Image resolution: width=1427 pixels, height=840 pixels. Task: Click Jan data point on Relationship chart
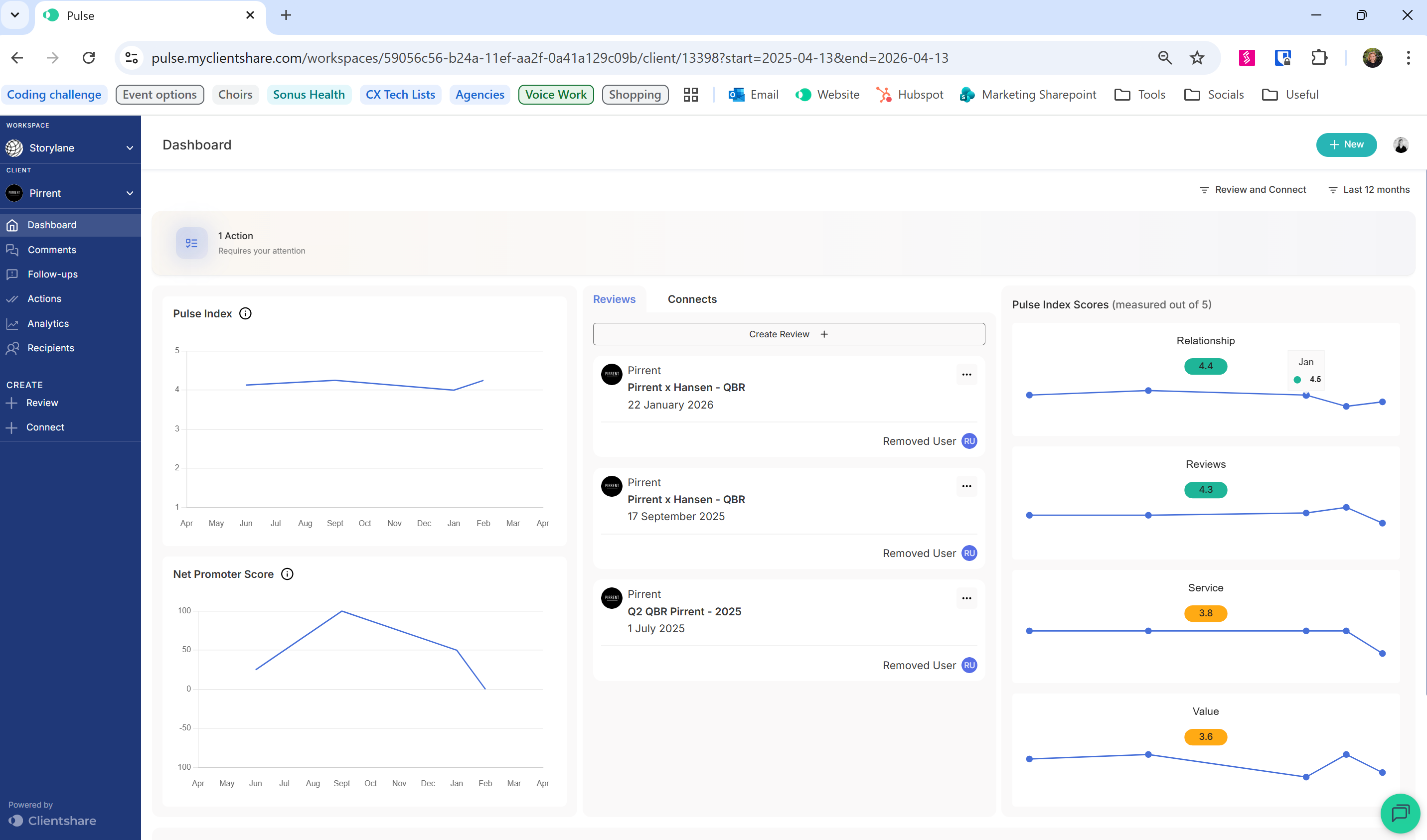point(1306,396)
